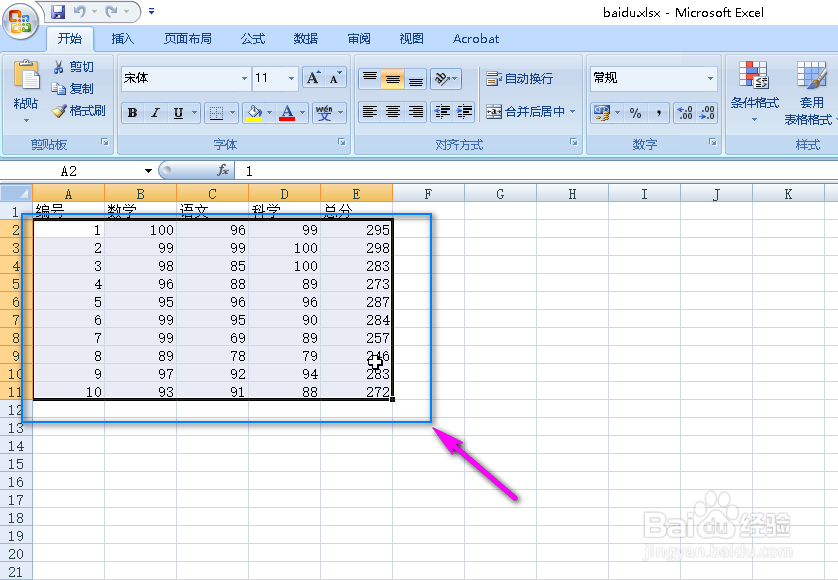Toggle italic formatting
Screen dimensions: 838x580
(155, 113)
